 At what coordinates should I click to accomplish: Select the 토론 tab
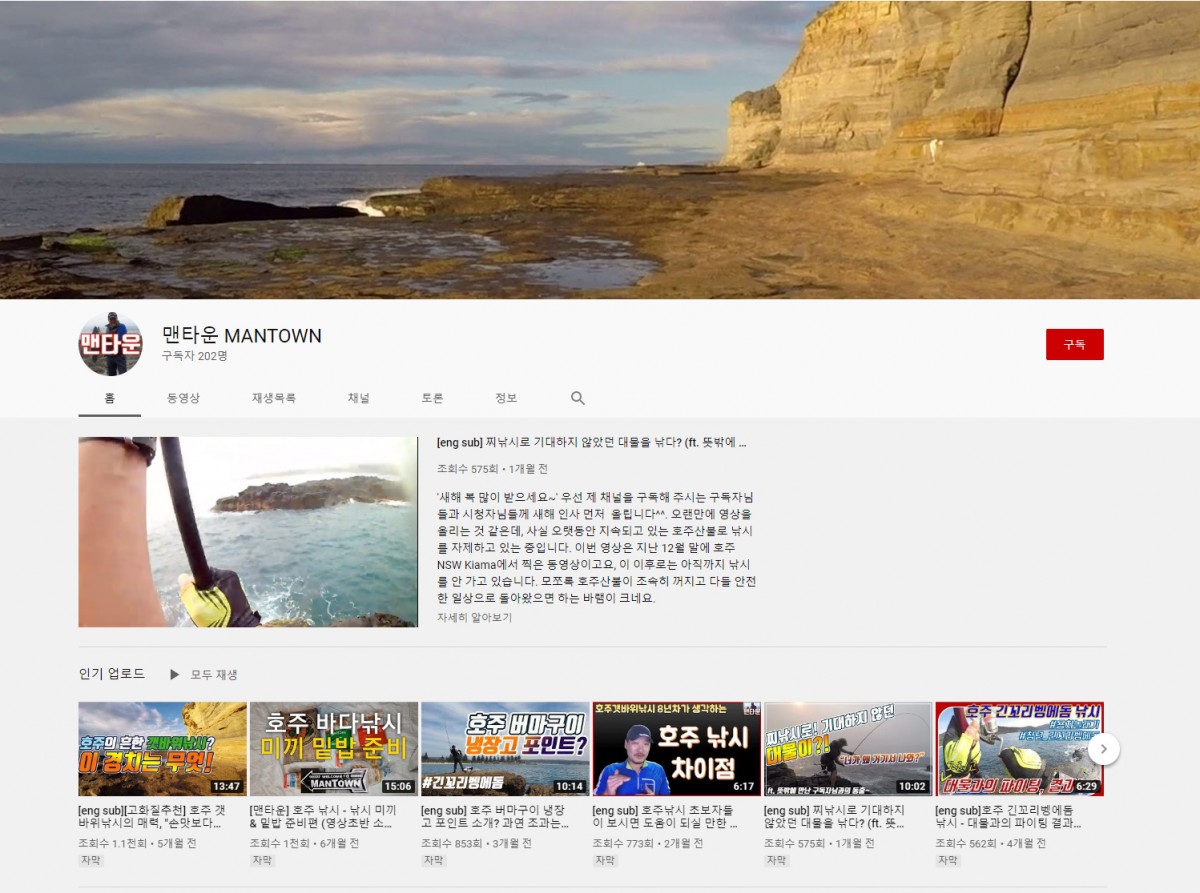432,398
